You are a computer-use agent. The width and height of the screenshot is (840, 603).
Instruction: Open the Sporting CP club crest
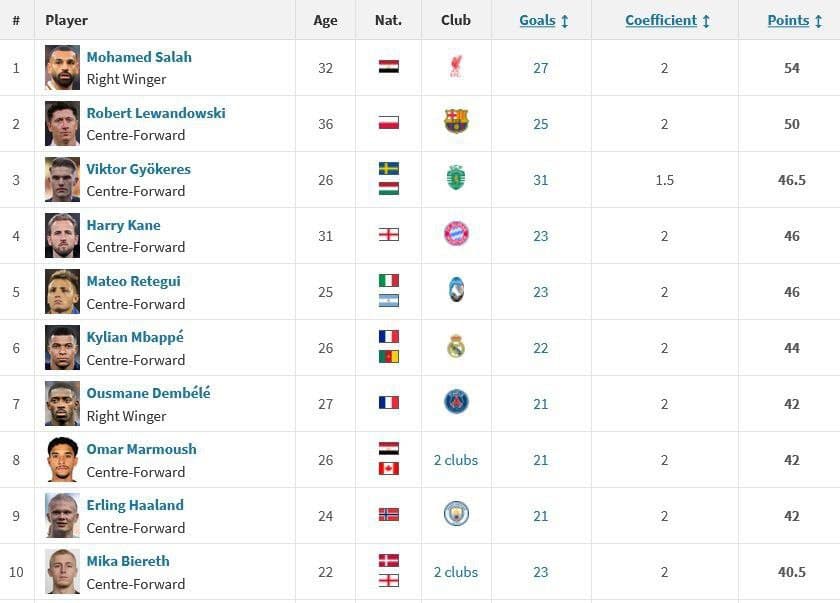(x=456, y=178)
